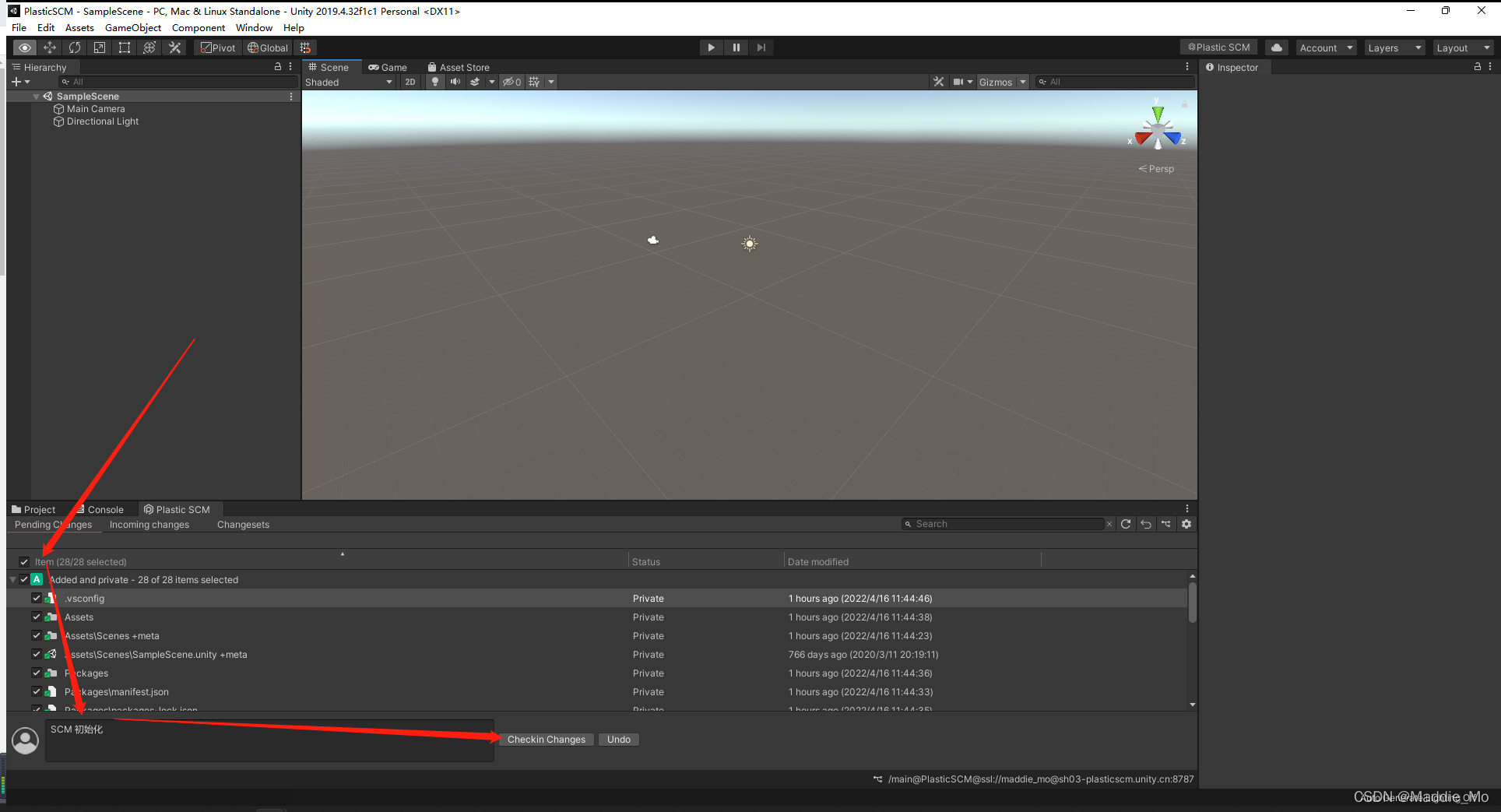Open the Layout dropdown

point(1463,47)
